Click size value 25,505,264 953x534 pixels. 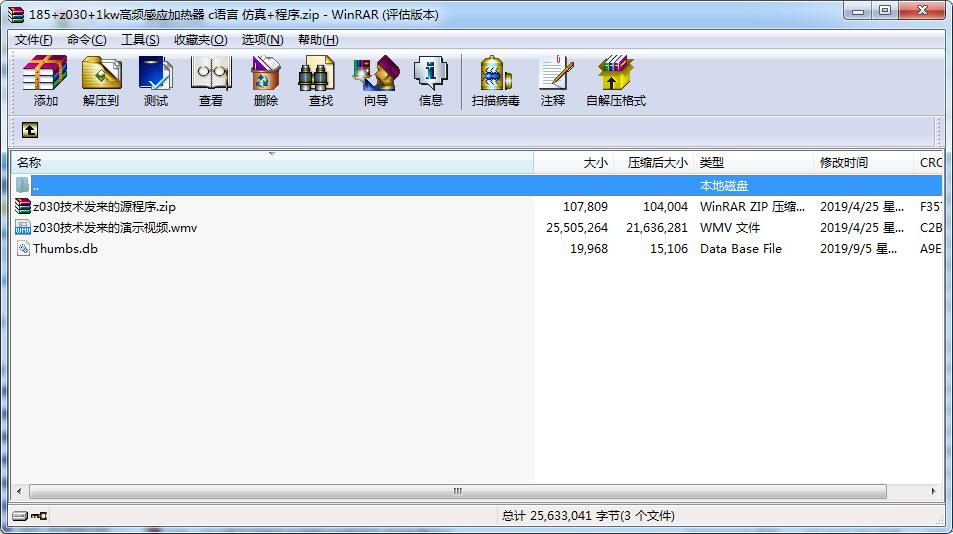tap(577, 228)
